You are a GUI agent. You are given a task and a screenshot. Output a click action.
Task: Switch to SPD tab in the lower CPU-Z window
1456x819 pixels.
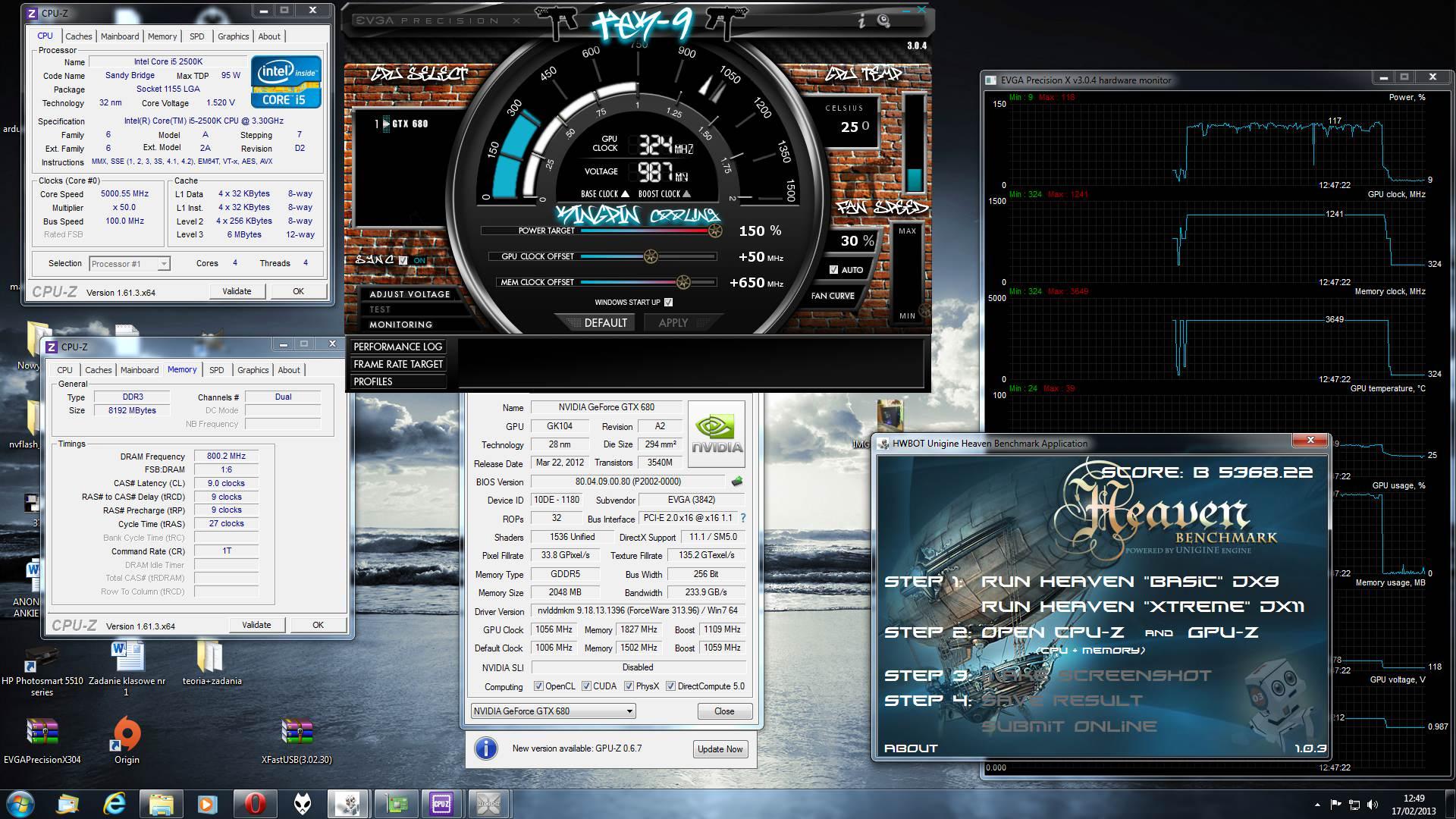[217, 370]
